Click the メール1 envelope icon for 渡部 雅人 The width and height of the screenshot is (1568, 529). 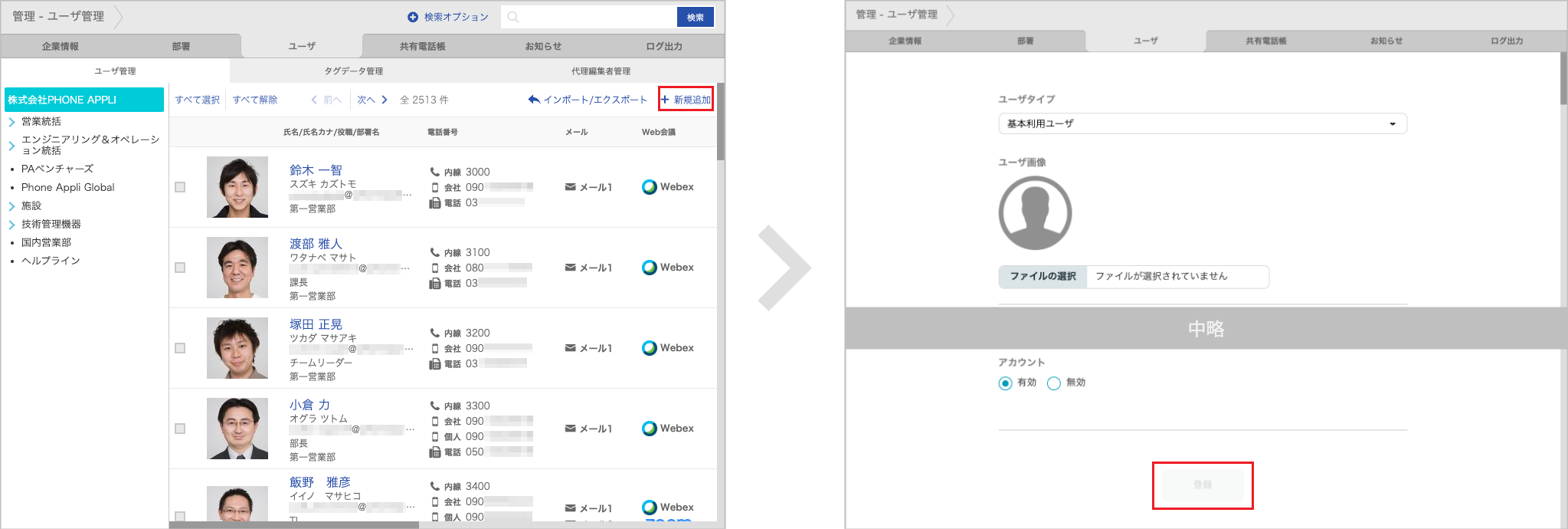click(570, 268)
